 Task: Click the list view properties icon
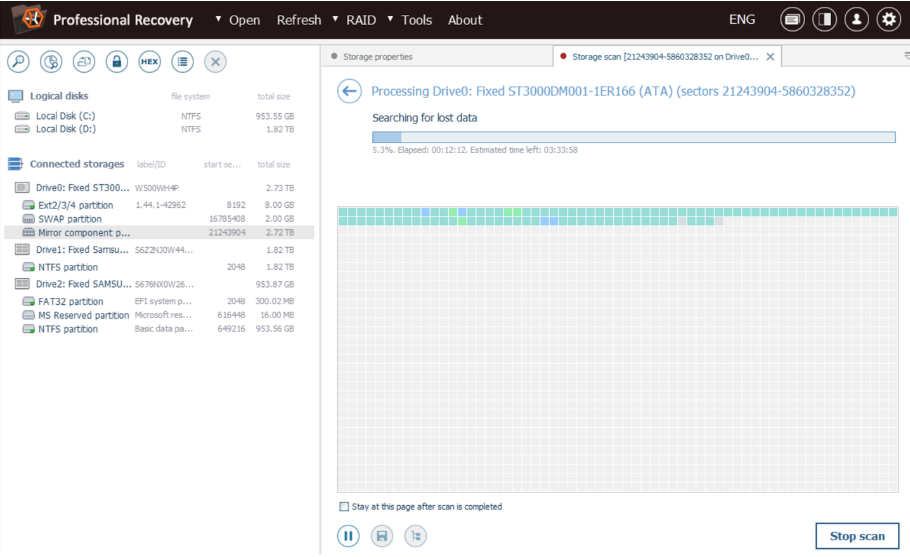[x=182, y=62]
